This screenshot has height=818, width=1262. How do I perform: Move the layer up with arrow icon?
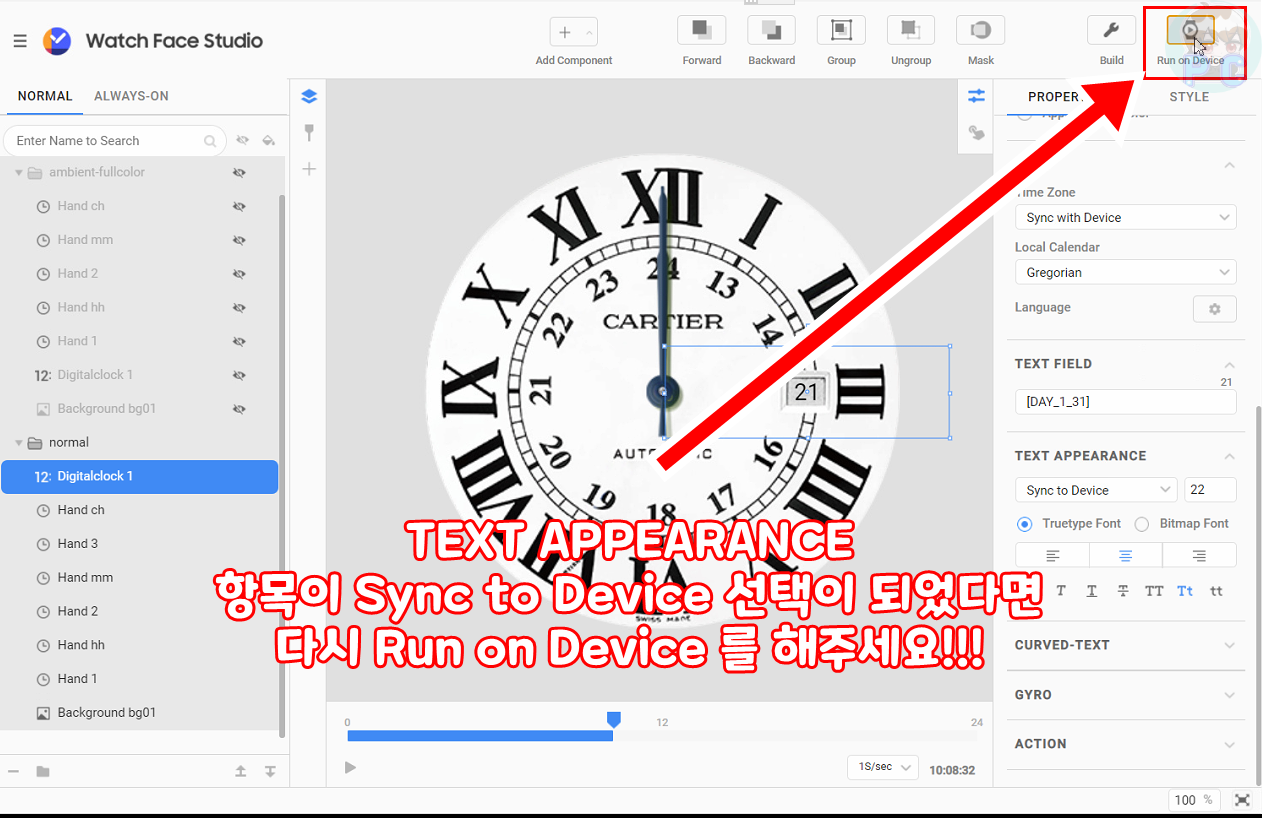point(241,771)
